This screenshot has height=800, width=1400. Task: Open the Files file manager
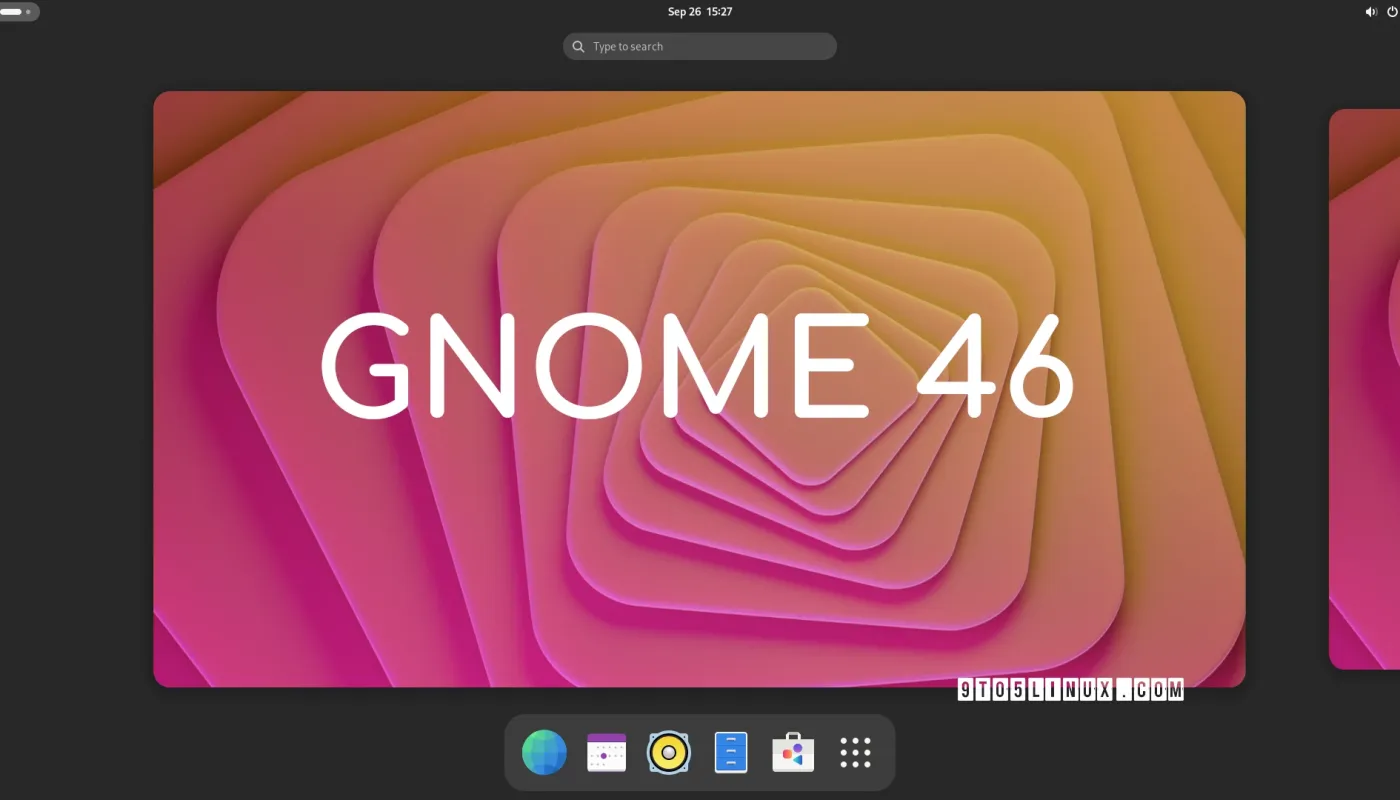tap(730, 752)
